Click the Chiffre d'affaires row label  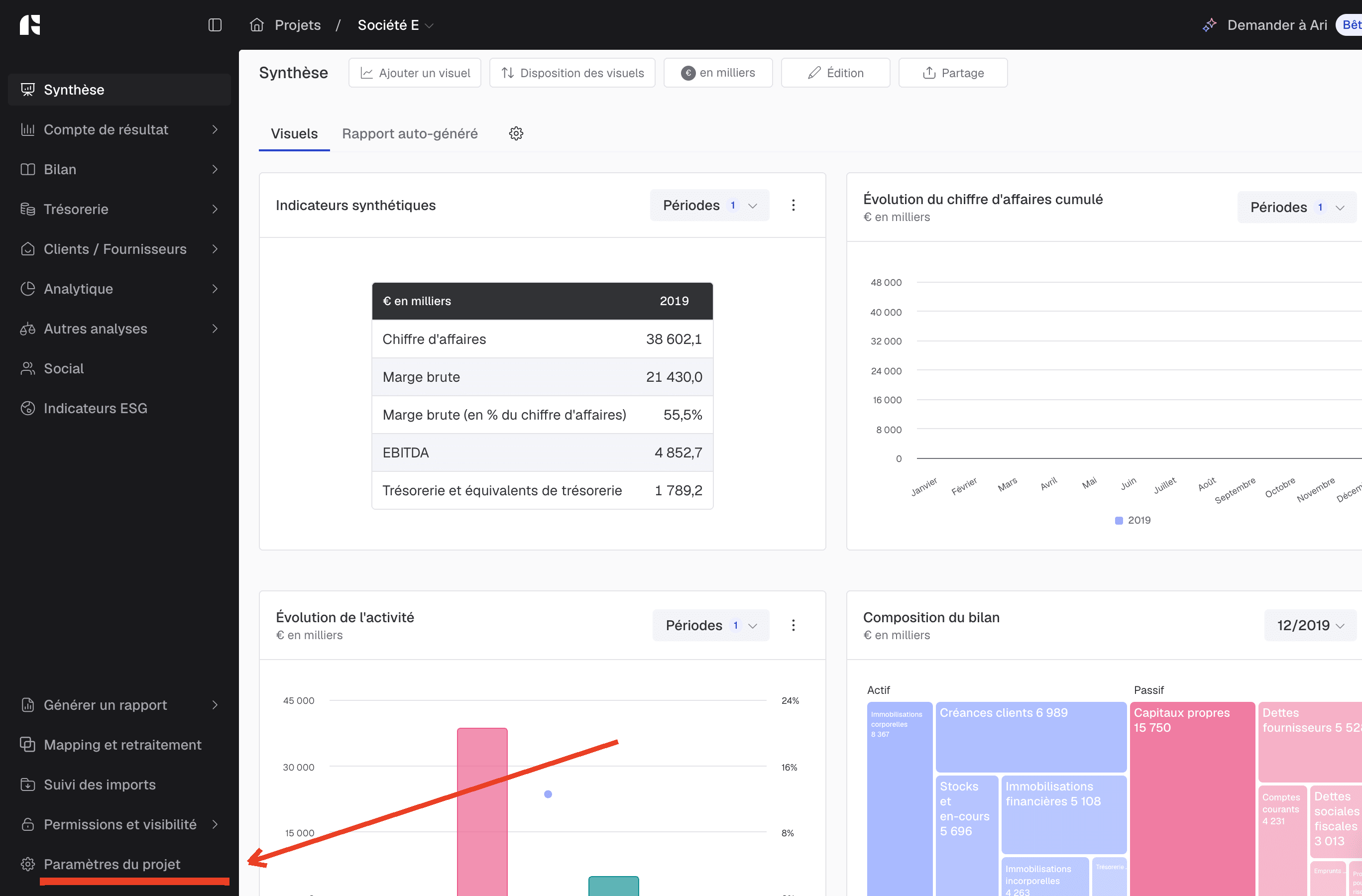(x=435, y=338)
